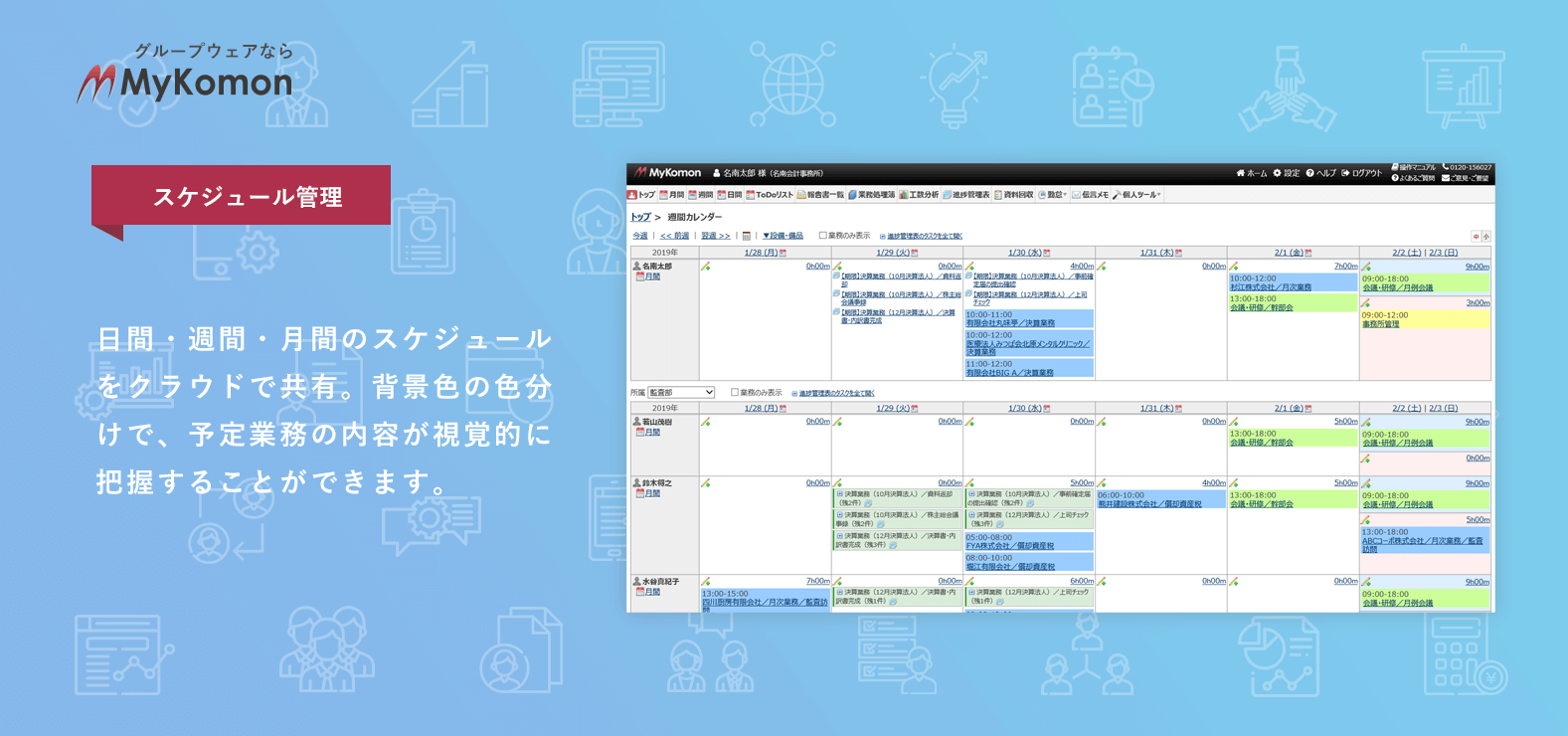Open the 2/2 (土) date link in top table
1568x736 pixels.
pos(1407,253)
